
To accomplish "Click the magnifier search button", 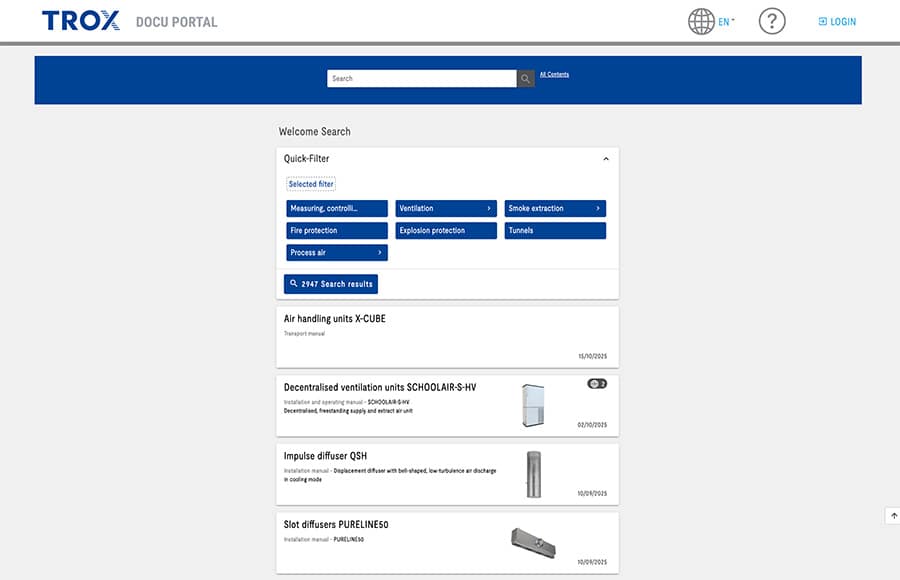I will pos(525,79).
